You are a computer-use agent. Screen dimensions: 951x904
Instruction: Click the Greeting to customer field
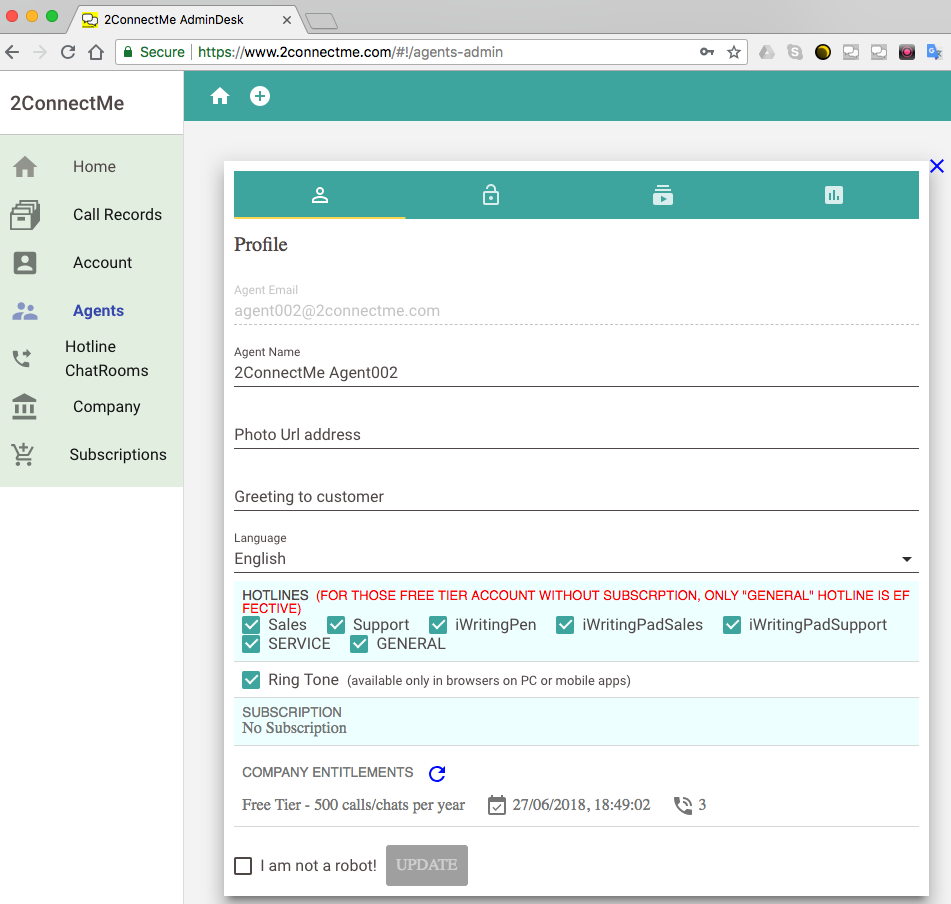click(x=576, y=497)
